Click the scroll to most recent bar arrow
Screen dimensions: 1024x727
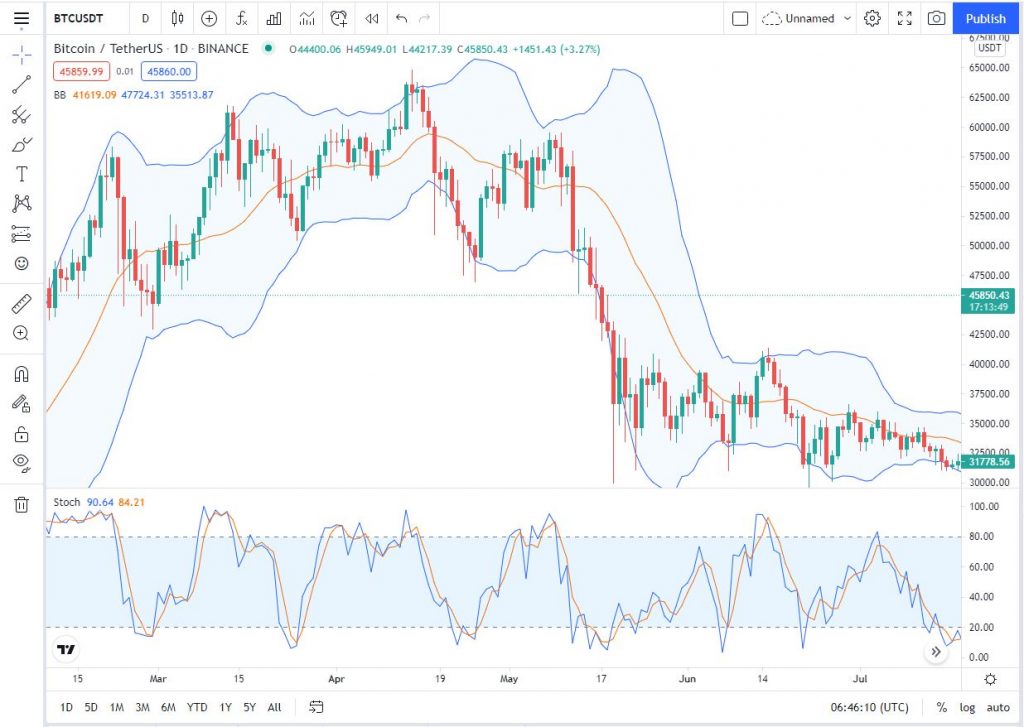936,651
